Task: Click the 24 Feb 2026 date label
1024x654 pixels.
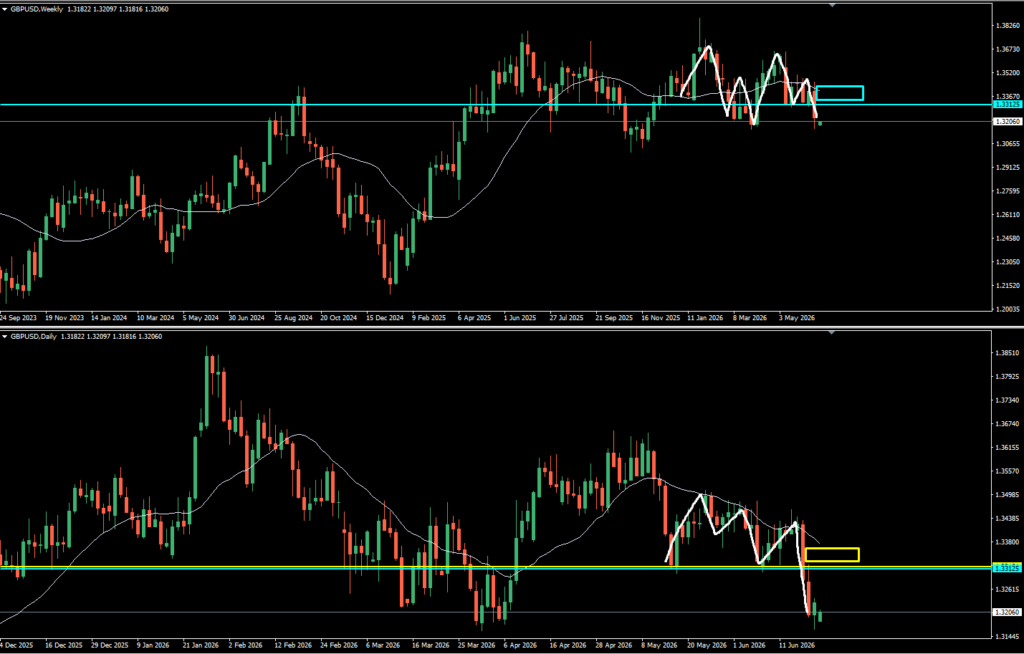Action: [339, 645]
